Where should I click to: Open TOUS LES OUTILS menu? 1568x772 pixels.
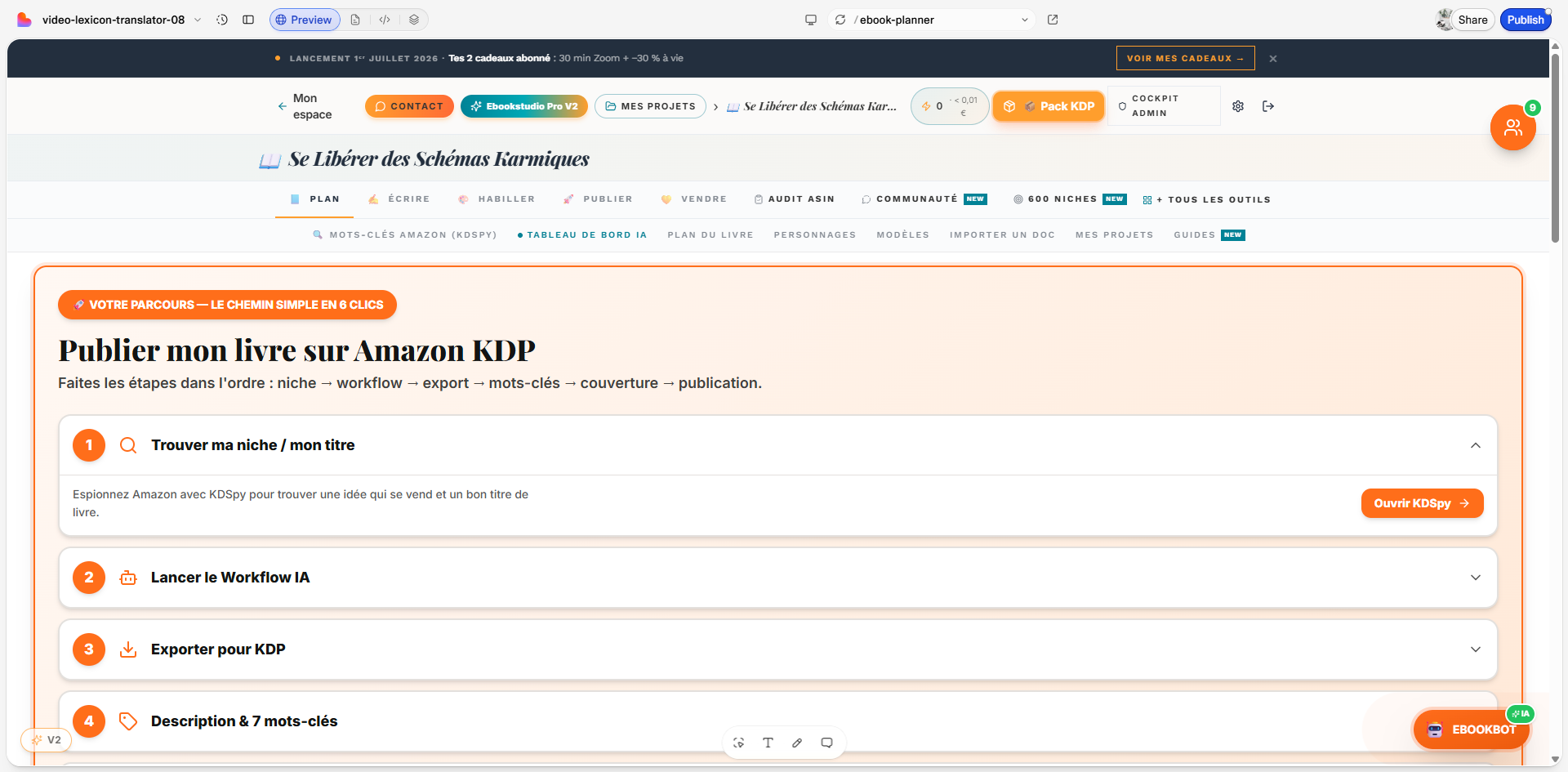pyautogui.click(x=1207, y=200)
